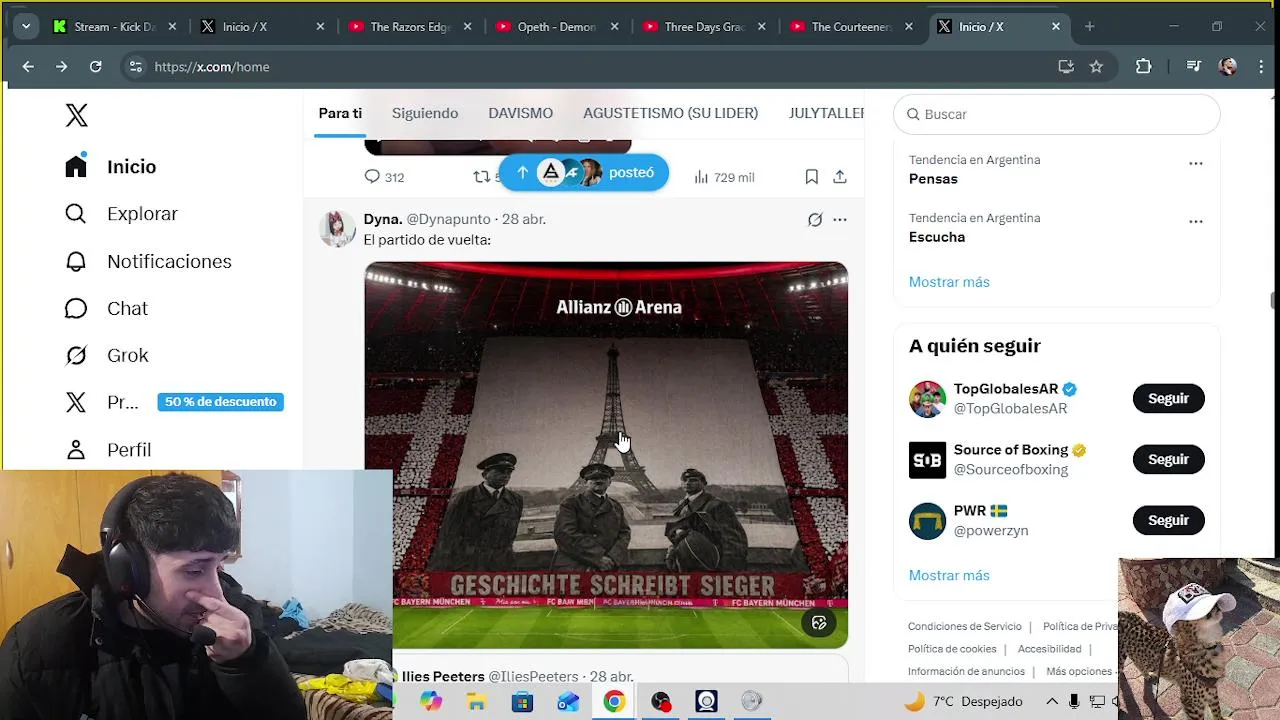Switch to DAVISMO list tab
The height and width of the screenshot is (720, 1280).
(520, 113)
